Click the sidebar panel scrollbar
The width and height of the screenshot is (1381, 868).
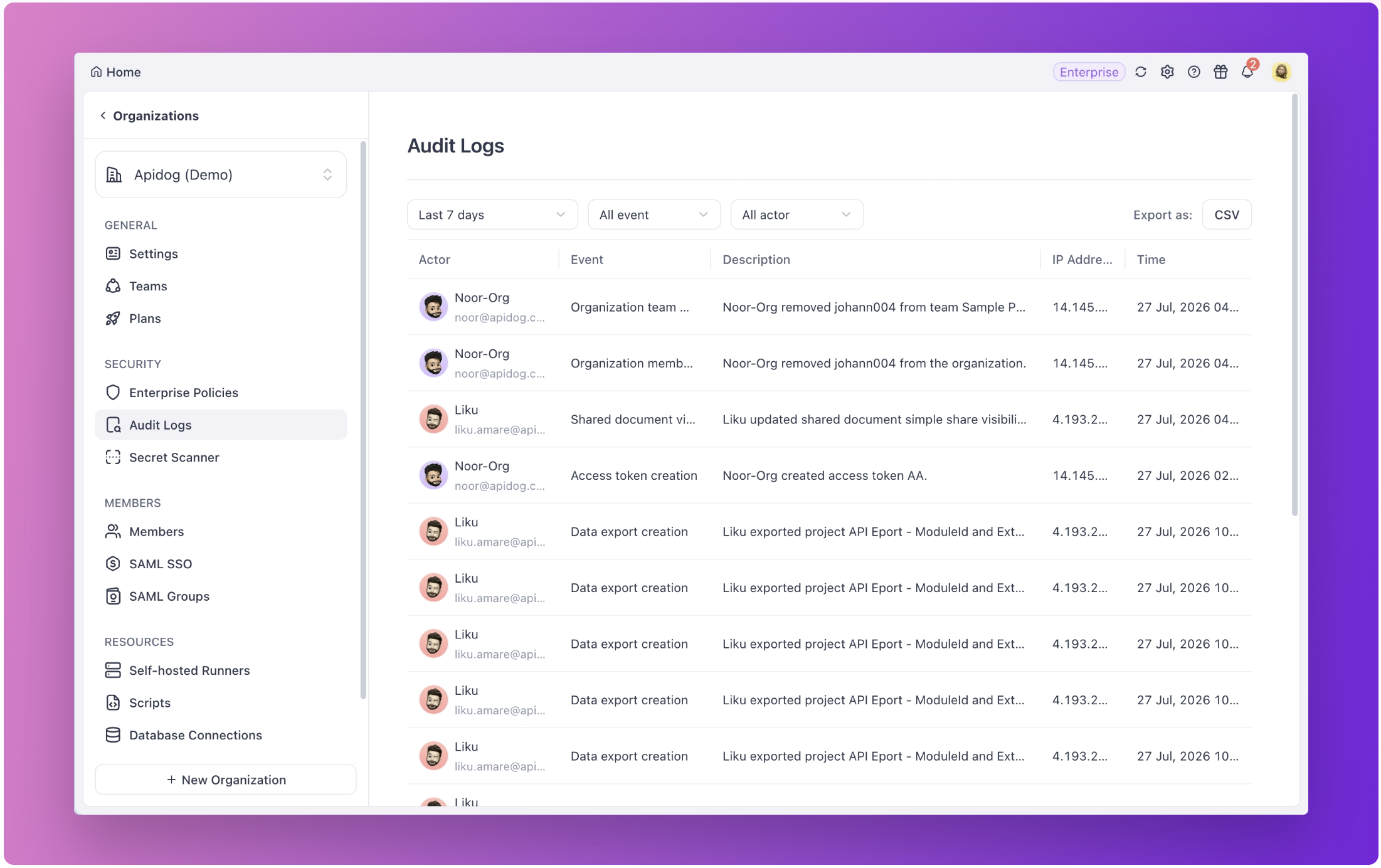(x=363, y=420)
